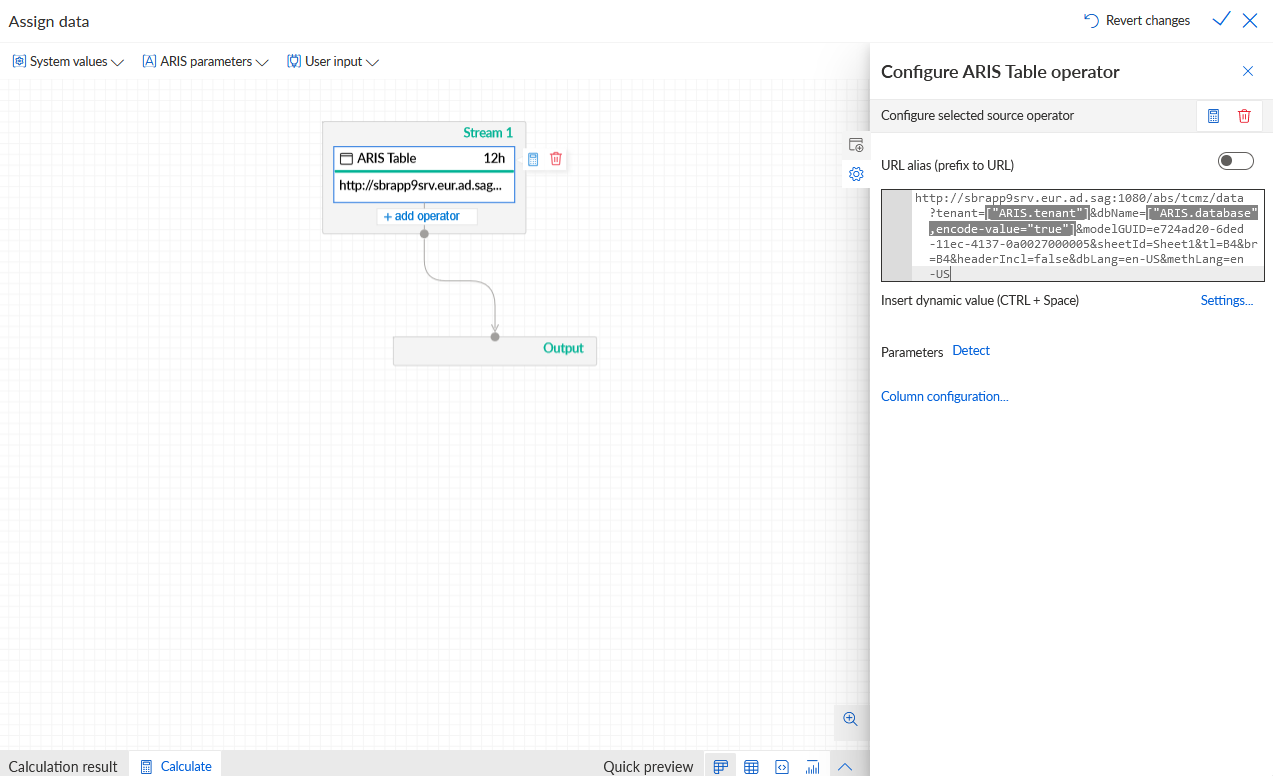Click the Calculation result label
The width and height of the screenshot is (1273, 776).
pos(63,766)
